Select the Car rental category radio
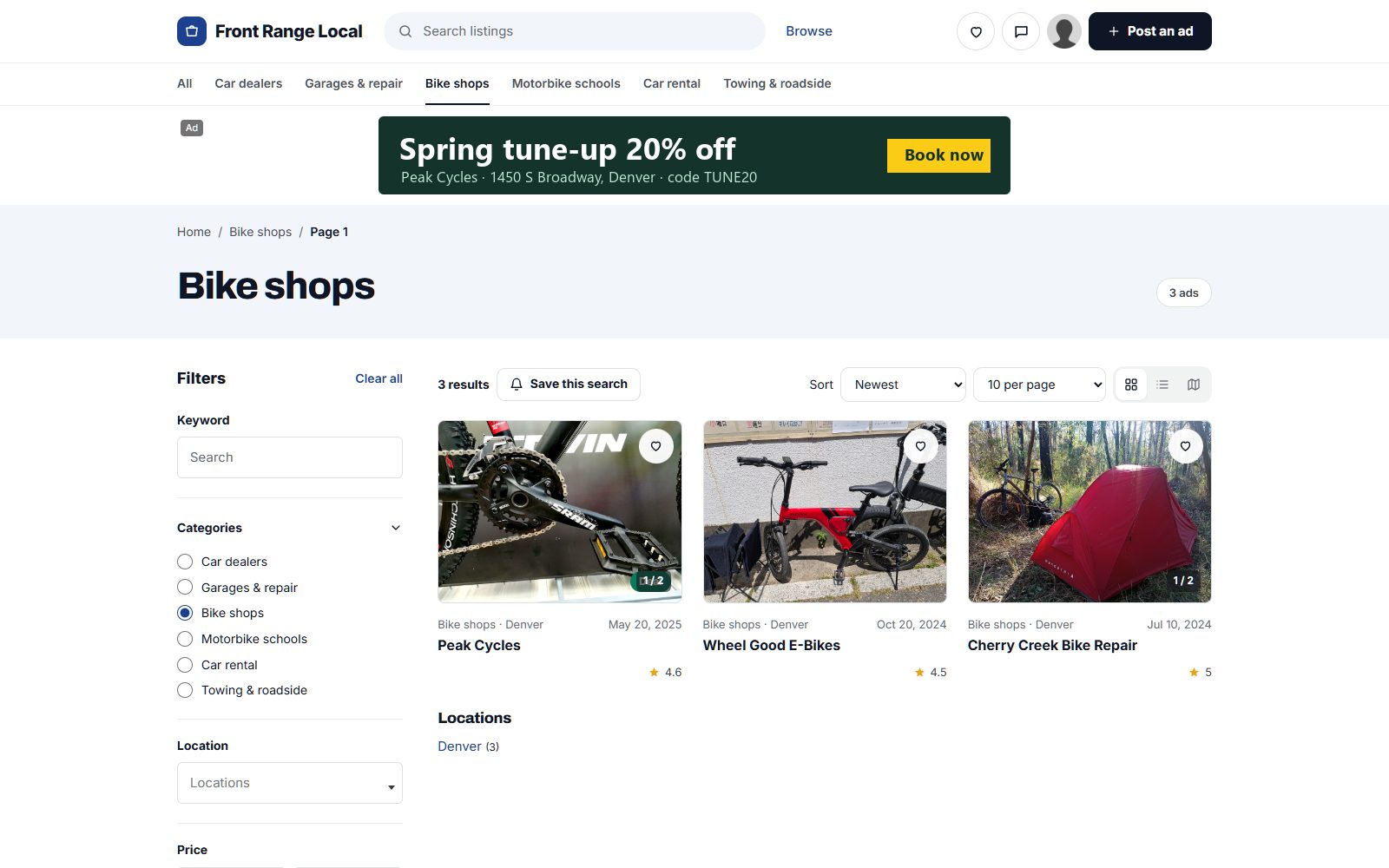Viewport: 1389px width, 868px height. click(x=185, y=665)
